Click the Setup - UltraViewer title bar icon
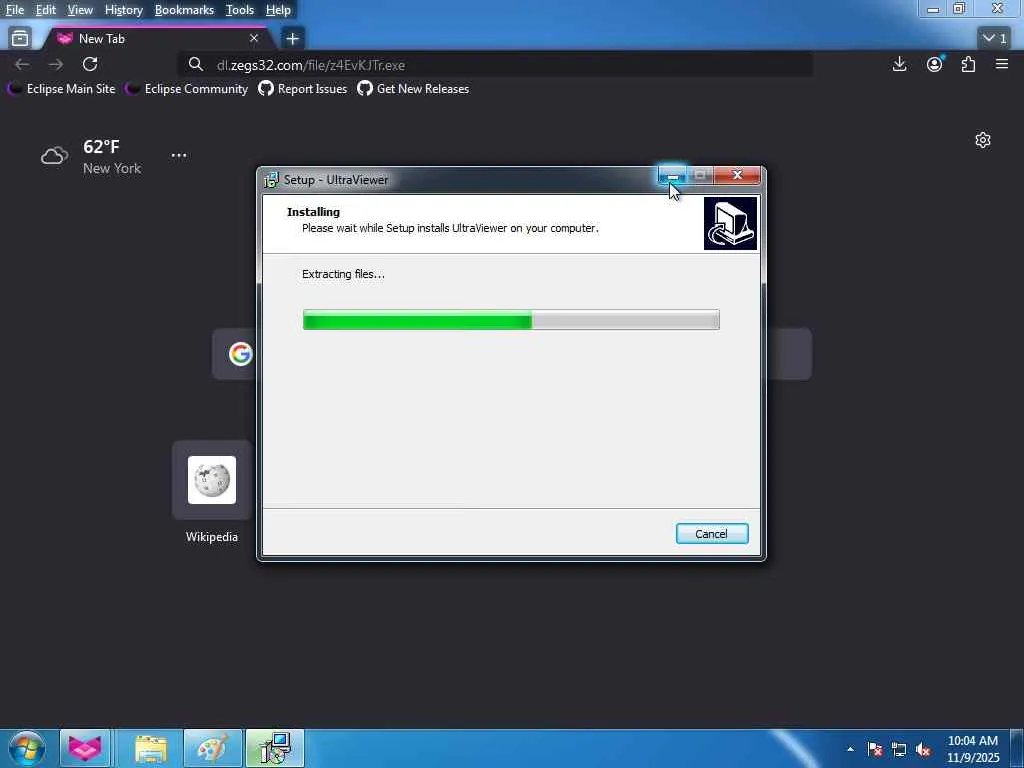The image size is (1024, 768). click(x=270, y=180)
